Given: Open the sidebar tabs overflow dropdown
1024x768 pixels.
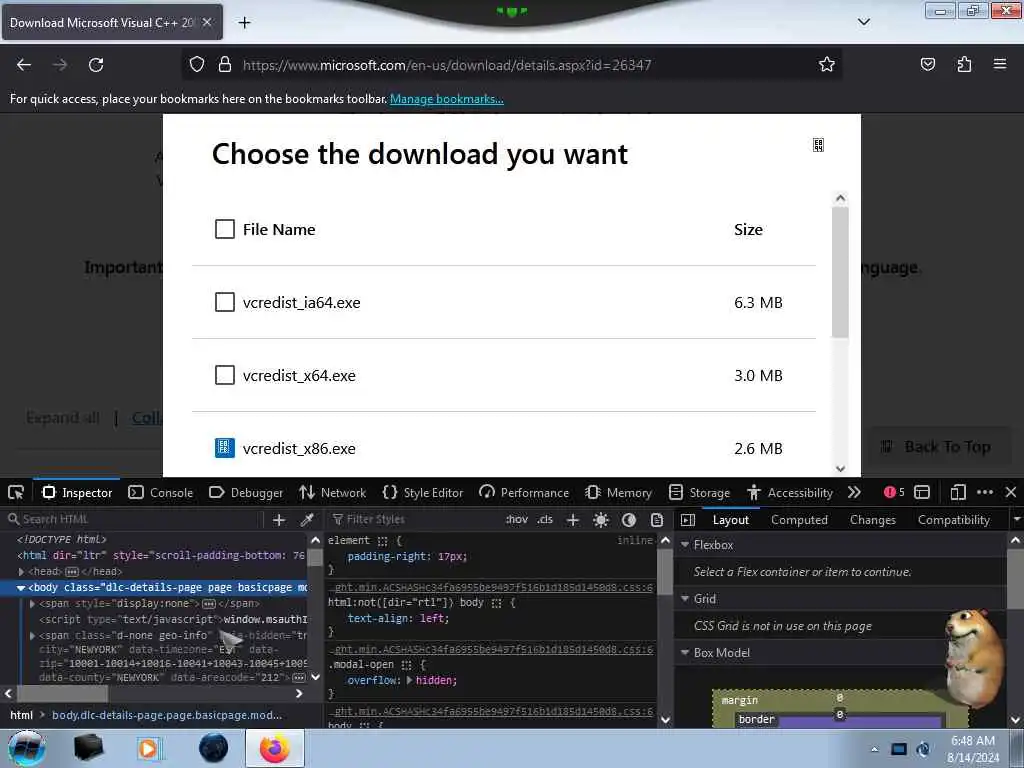Looking at the screenshot, I should 1016,520.
